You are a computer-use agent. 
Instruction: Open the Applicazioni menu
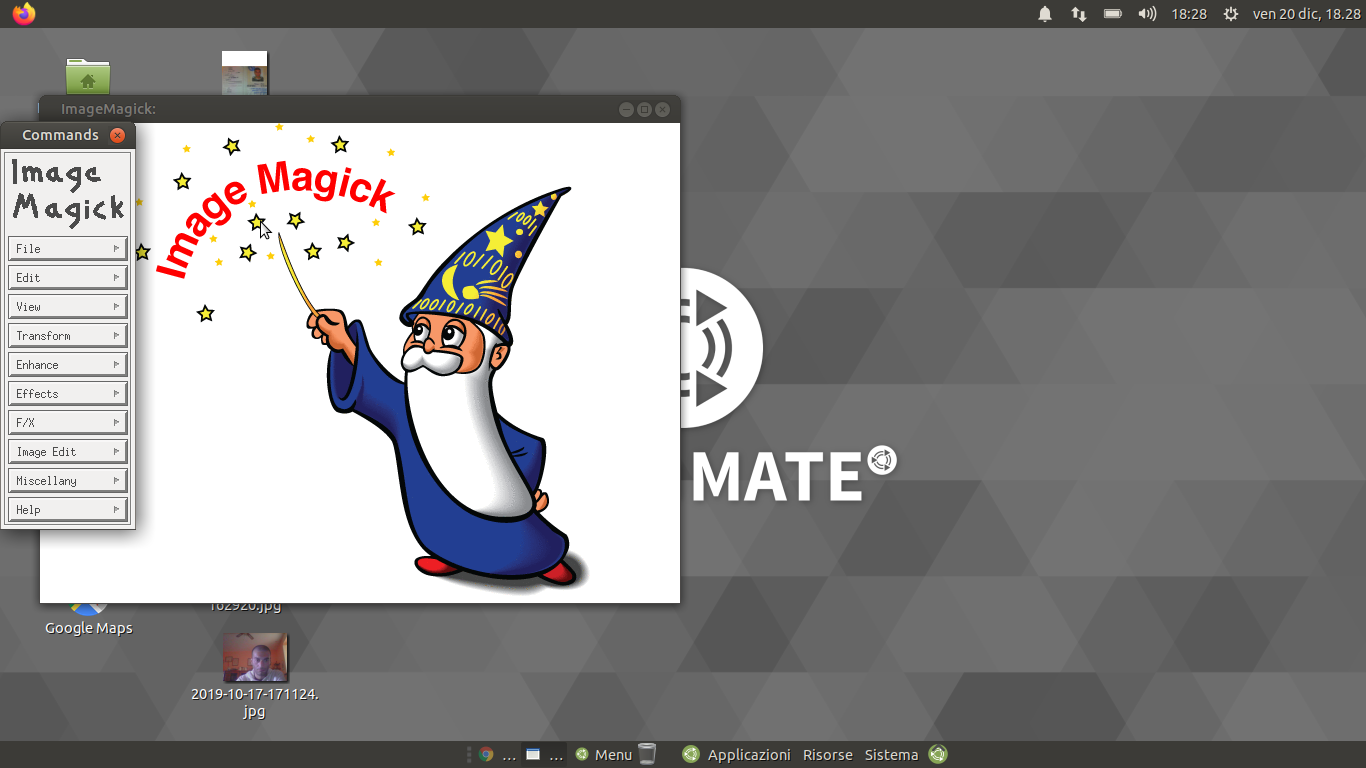point(749,755)
